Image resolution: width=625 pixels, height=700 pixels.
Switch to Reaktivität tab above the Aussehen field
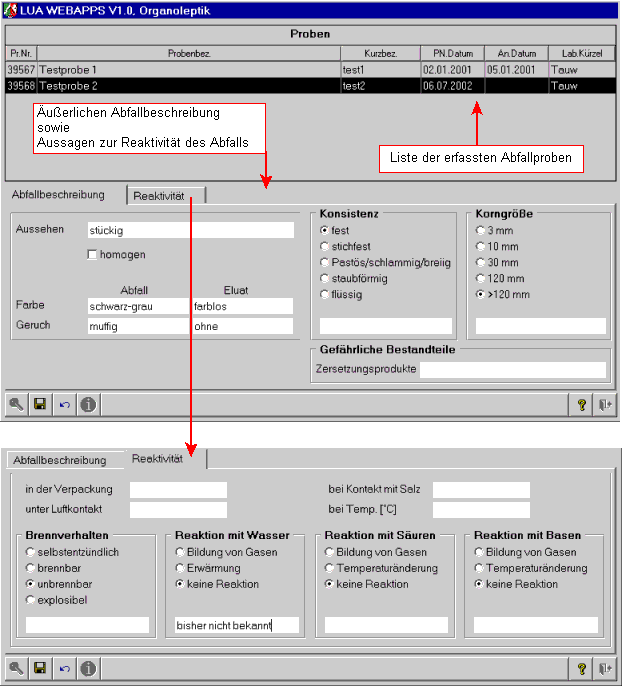tap(165, 196)
